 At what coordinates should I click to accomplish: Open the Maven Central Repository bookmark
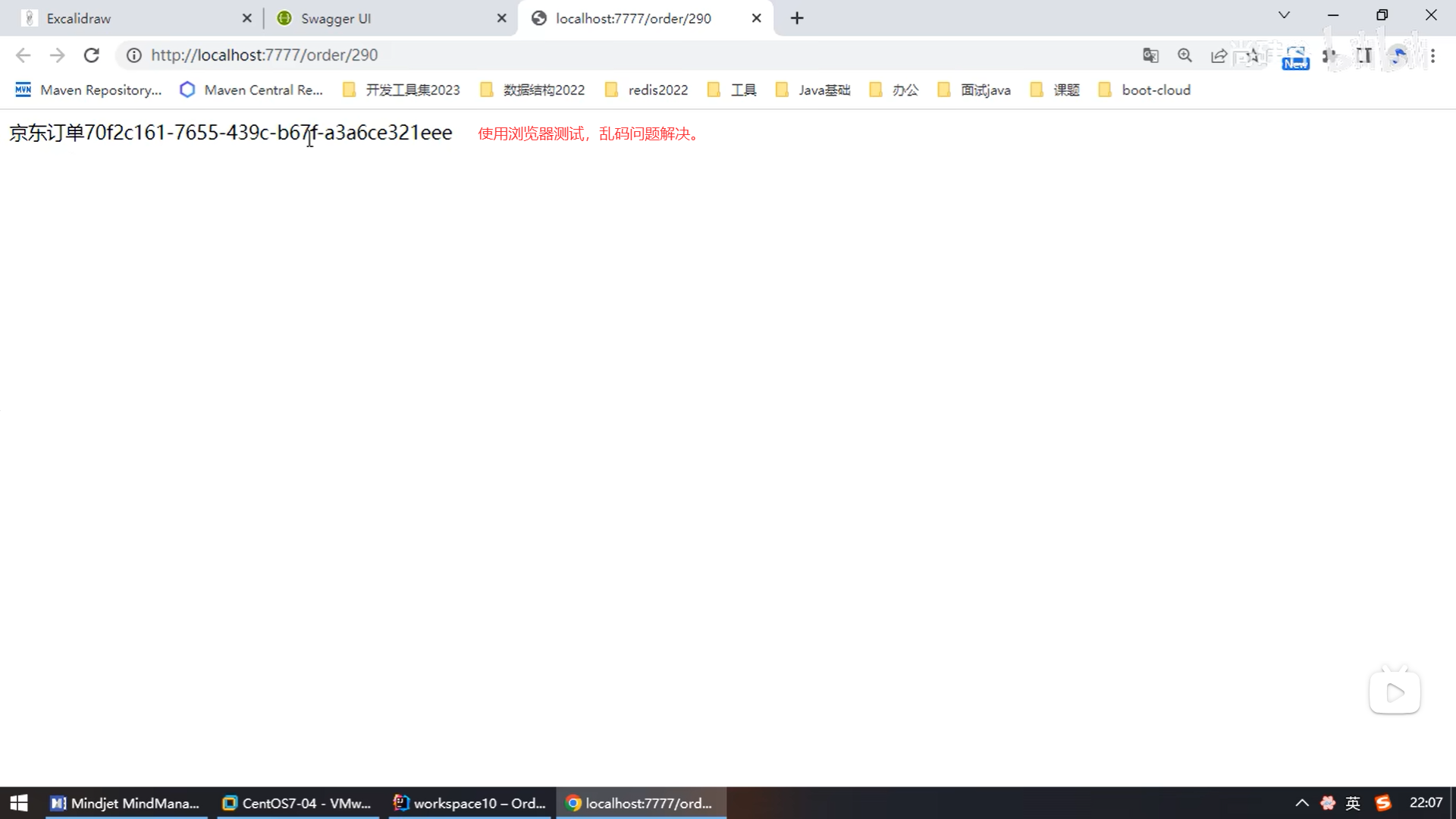251,90
